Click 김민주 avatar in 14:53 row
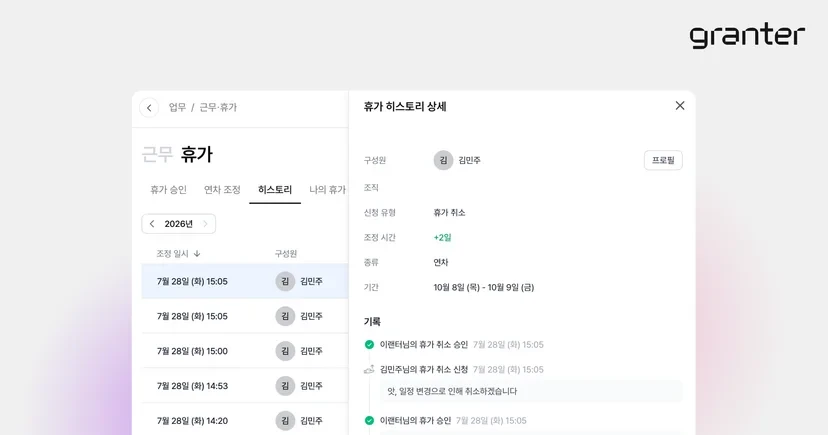 coord(285,386)
